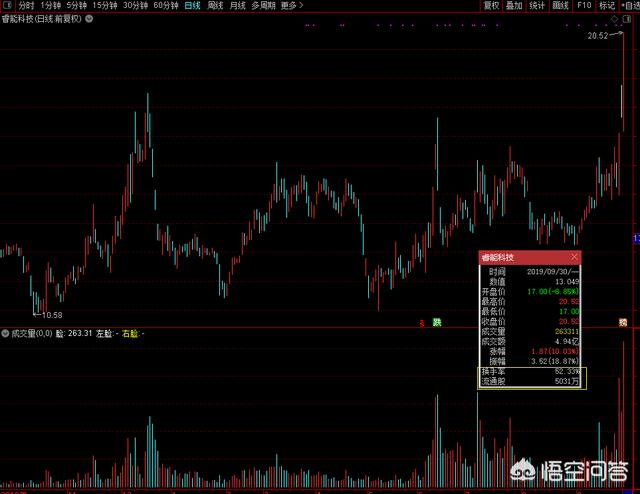Viewport: 640px width, 494px height.
Task: Click the red S marker beside 跌
Action: pyautogui.click(x=422, y=323)
